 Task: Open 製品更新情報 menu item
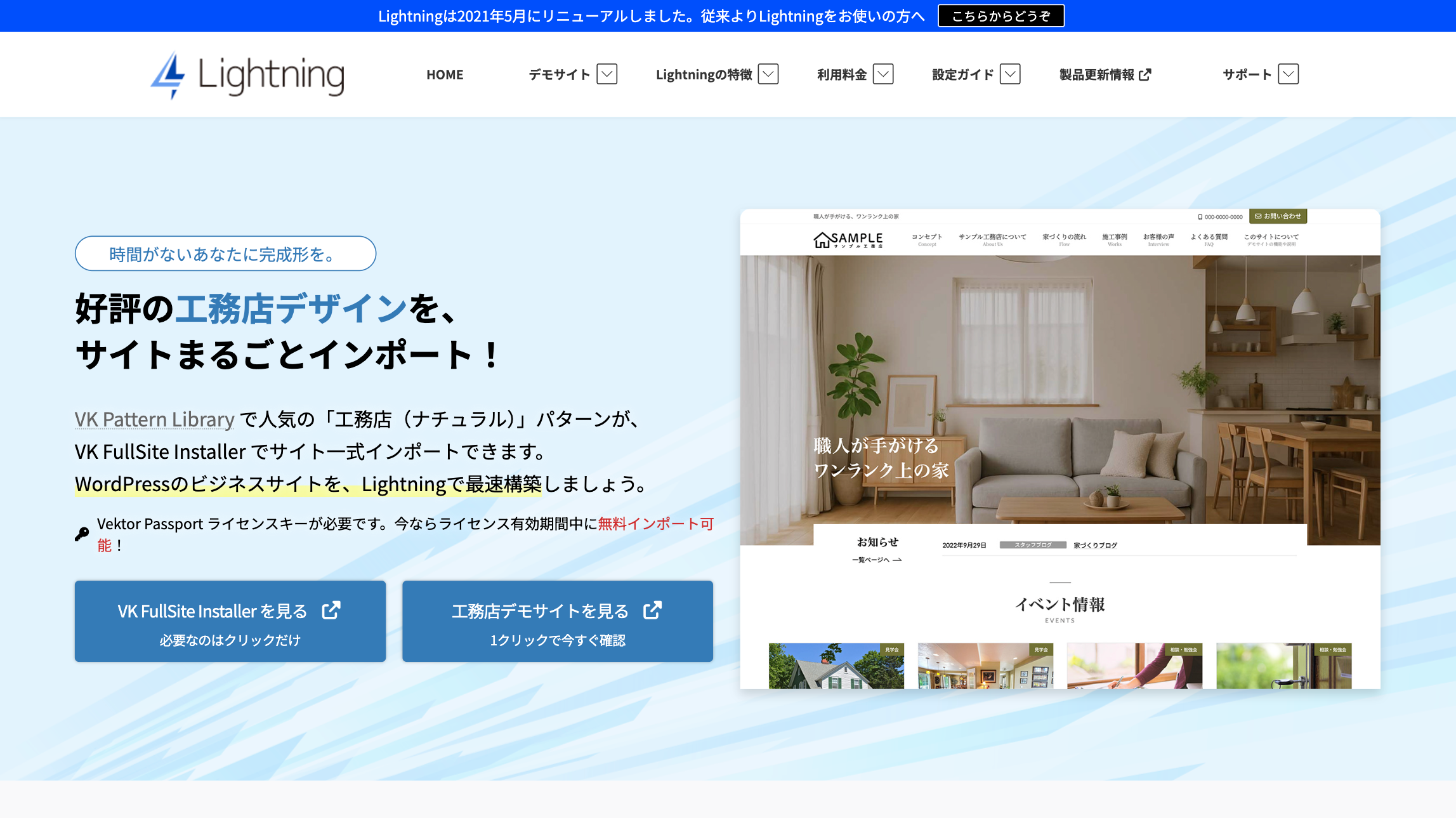pos(1096,75)
